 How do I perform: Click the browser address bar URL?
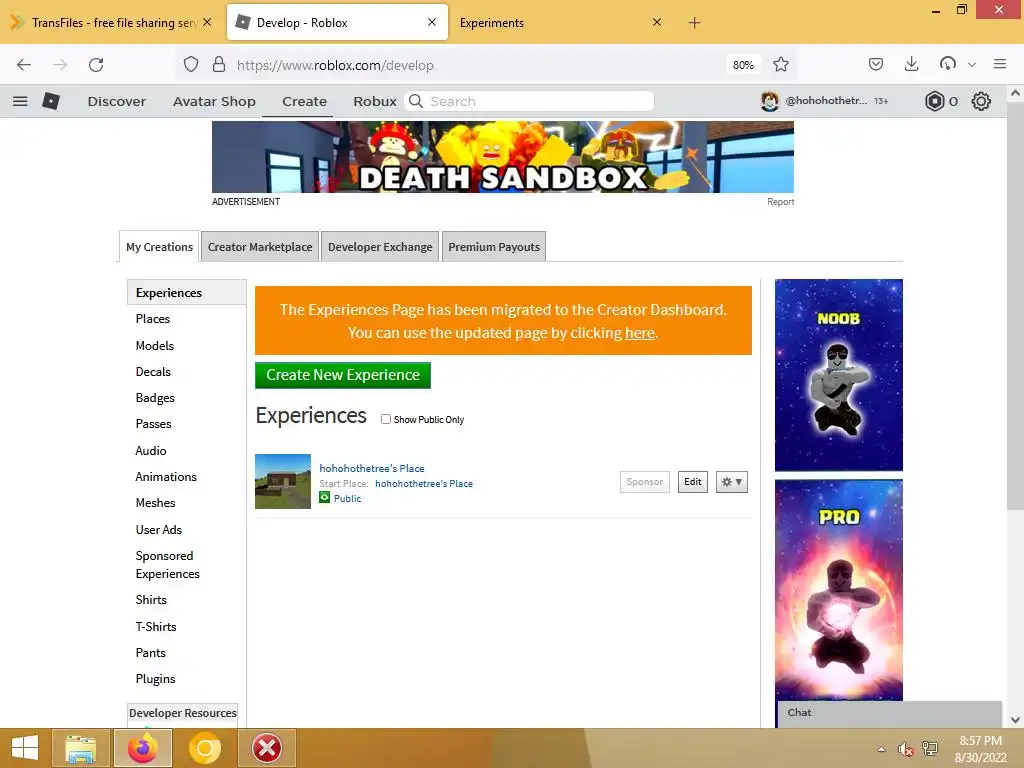pyautogui.click(x=335, y=65)
